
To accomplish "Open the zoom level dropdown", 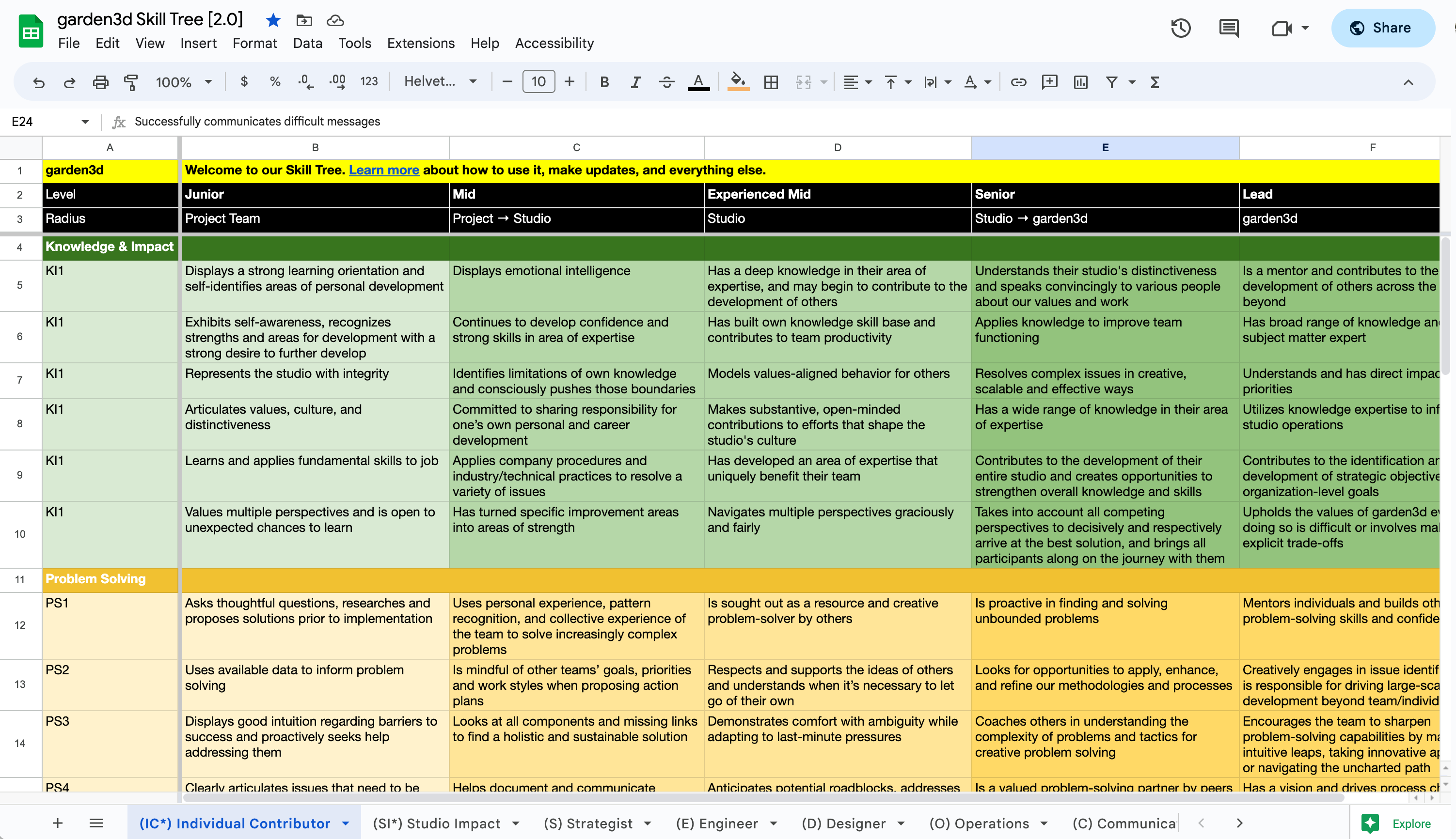I will click(184, 82).
